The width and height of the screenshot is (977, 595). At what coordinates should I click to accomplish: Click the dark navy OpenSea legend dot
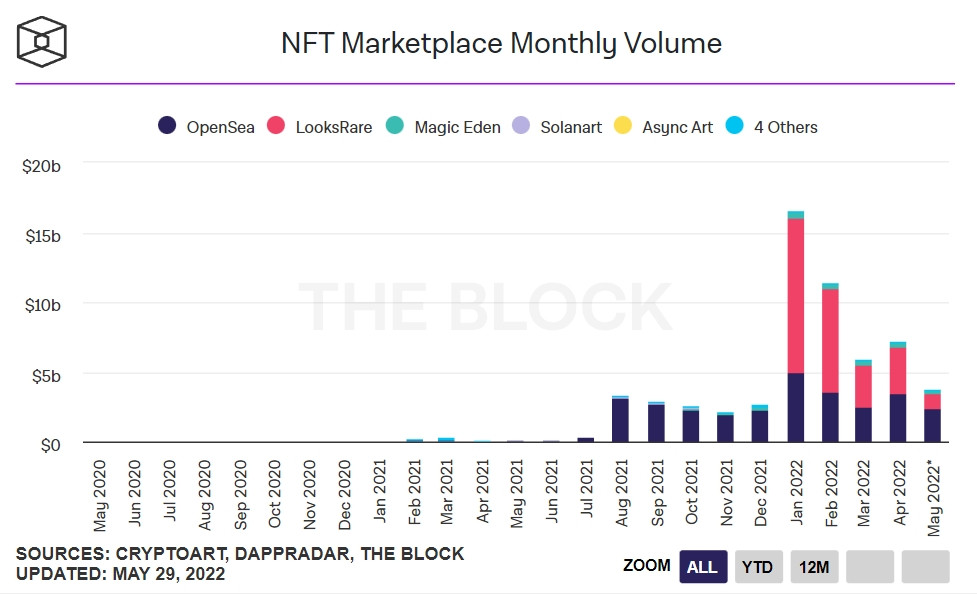[168, 127]
